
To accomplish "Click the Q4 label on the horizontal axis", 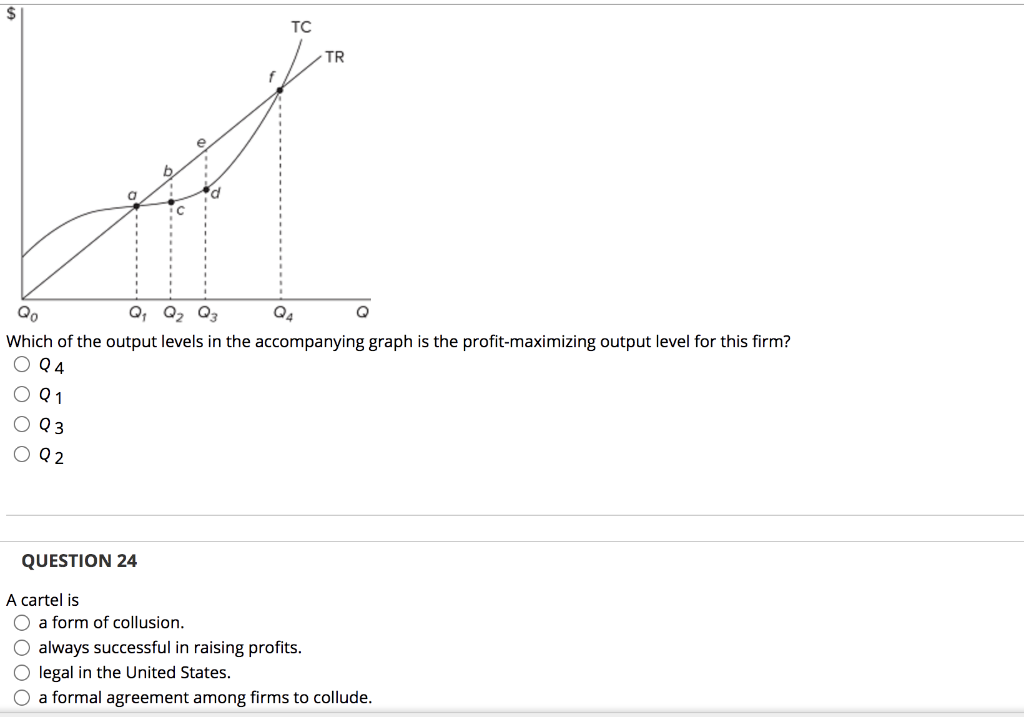I will click(281, 312).
